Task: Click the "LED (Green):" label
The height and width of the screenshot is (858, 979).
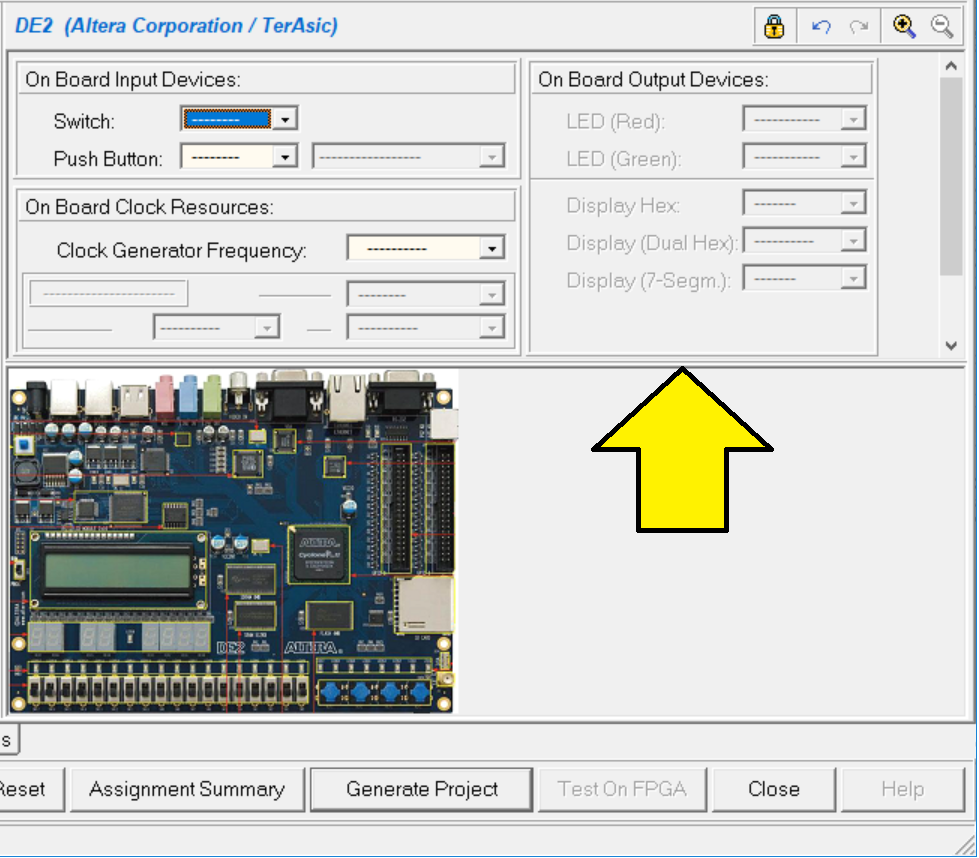Action: pyautogui.click(x=624, y=159)
